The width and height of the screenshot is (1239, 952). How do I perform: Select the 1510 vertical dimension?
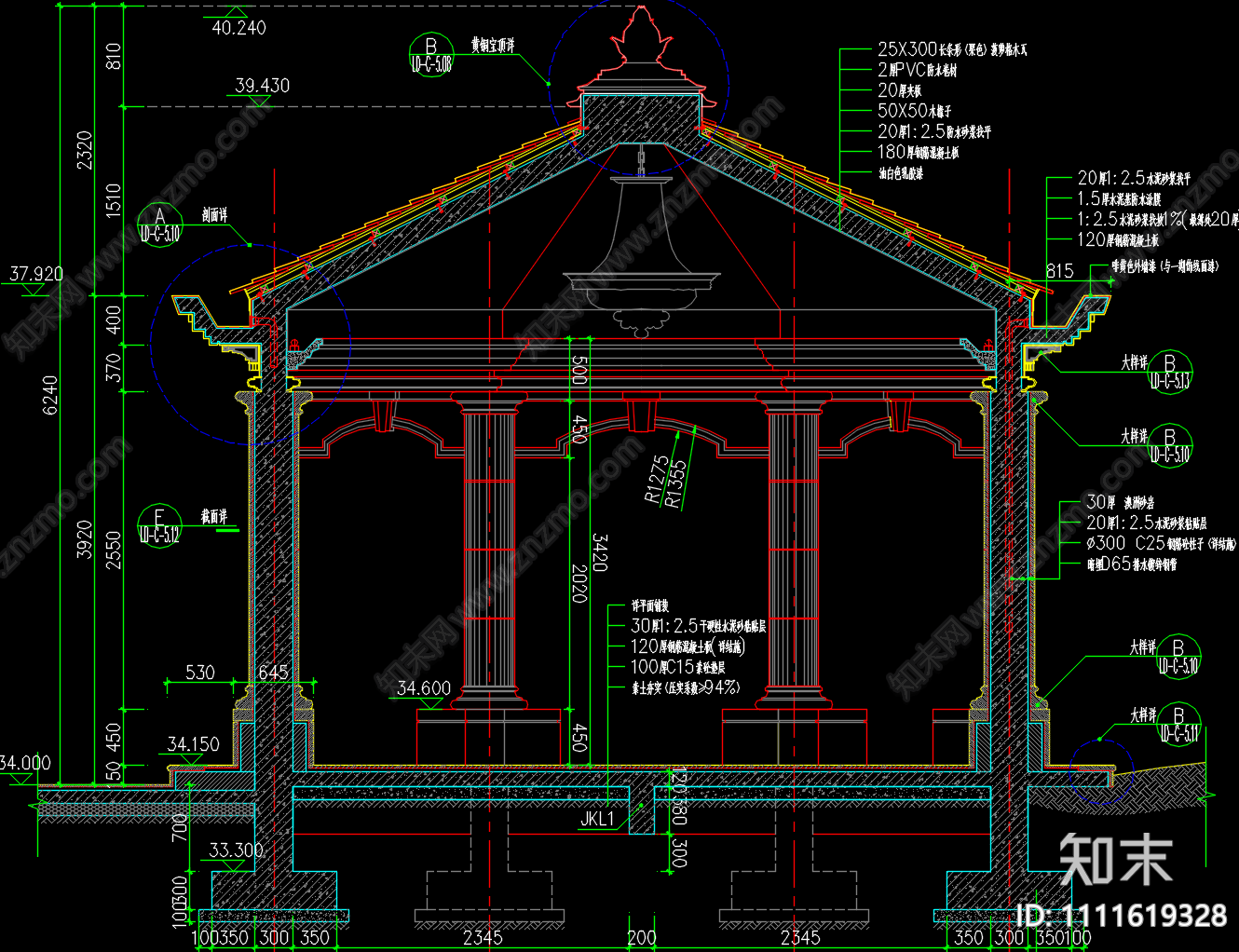pos(114,200)
